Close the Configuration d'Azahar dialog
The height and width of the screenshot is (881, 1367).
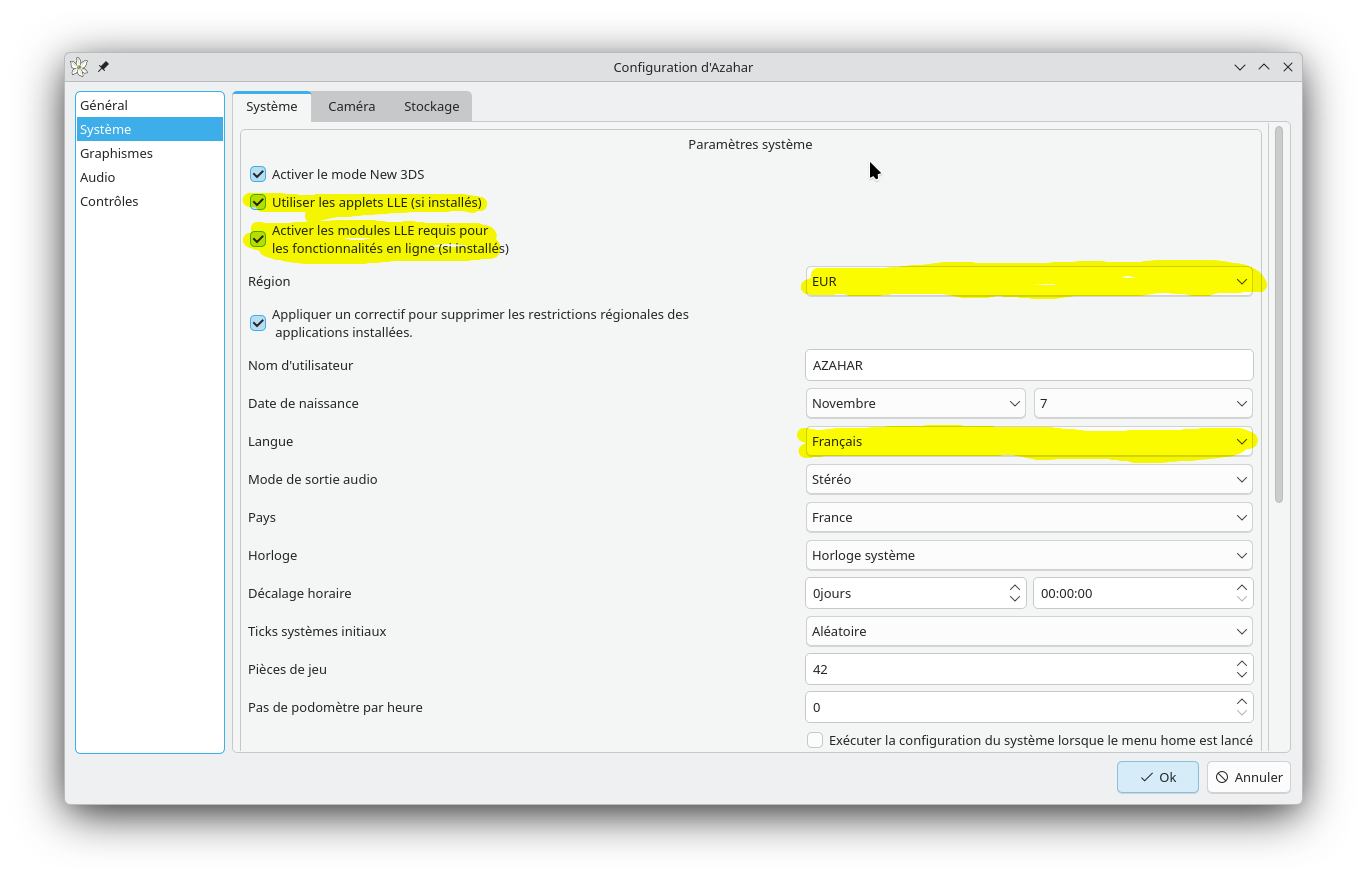pos(1288,67)
